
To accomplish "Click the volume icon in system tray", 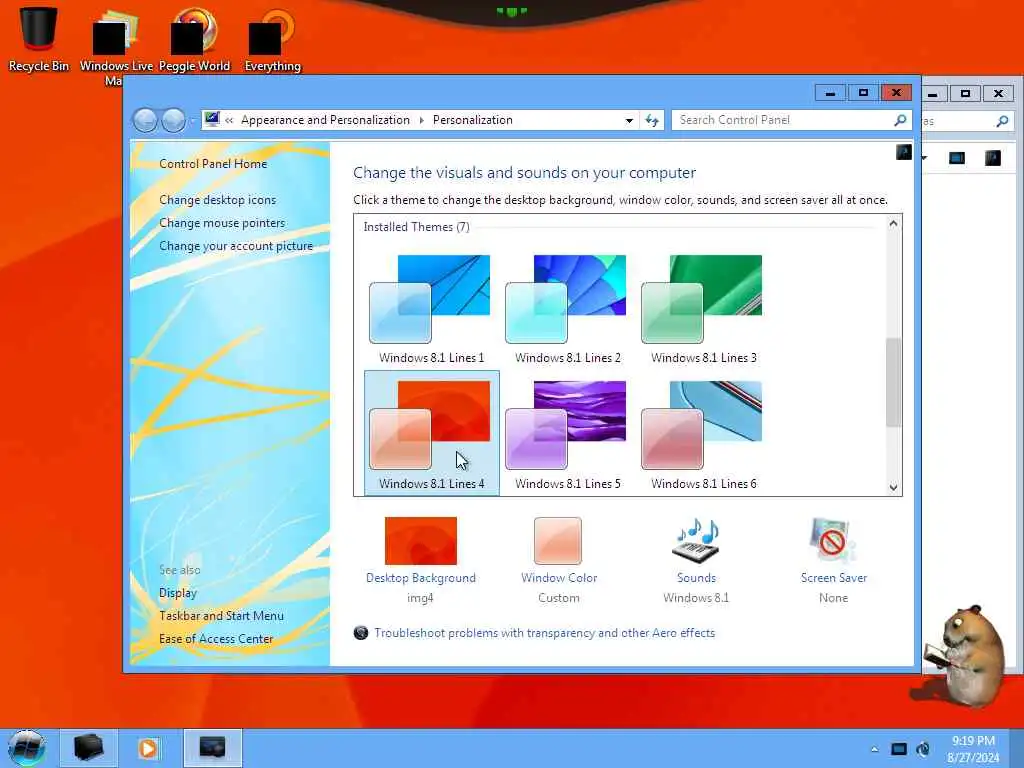I will coord(923,749).
